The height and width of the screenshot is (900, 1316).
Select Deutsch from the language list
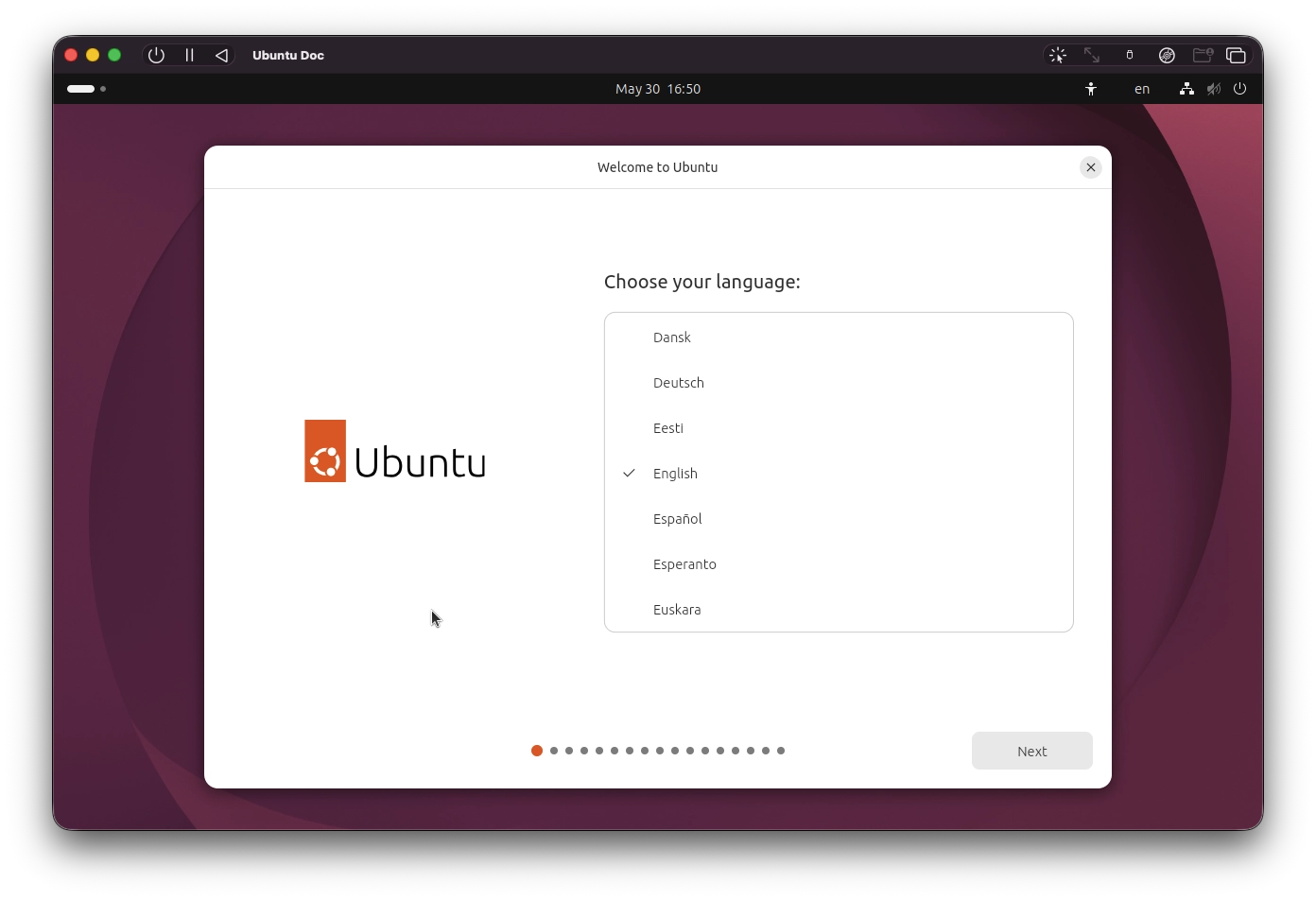839,383
